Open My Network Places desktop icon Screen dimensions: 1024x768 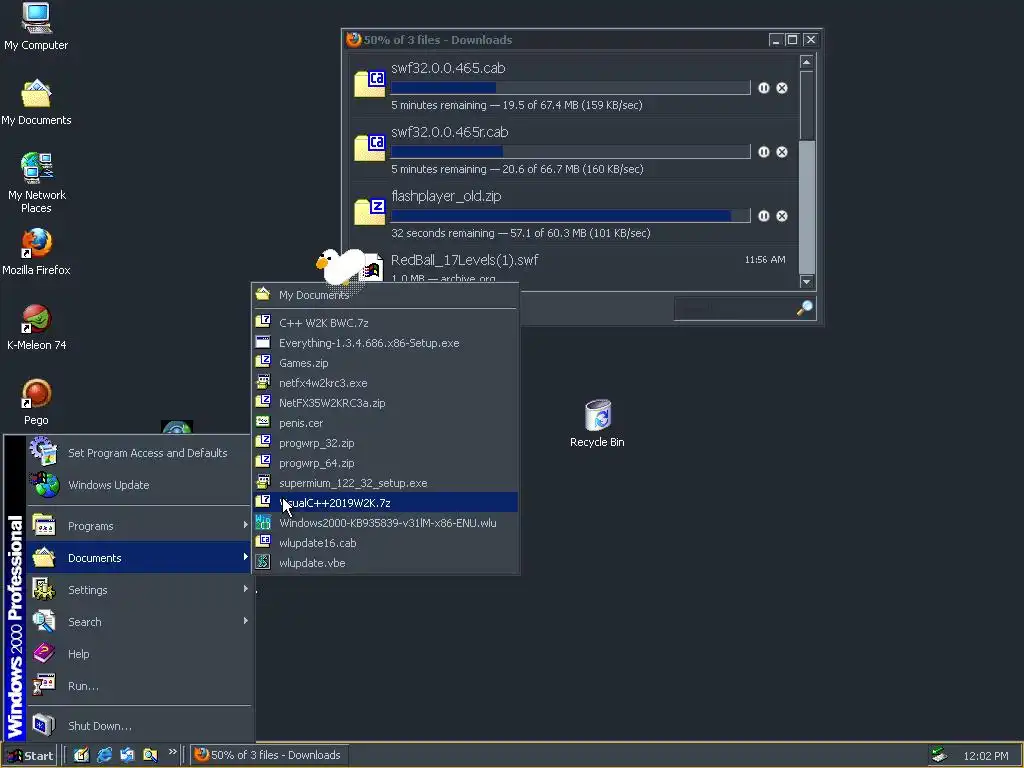pos(36,183)
